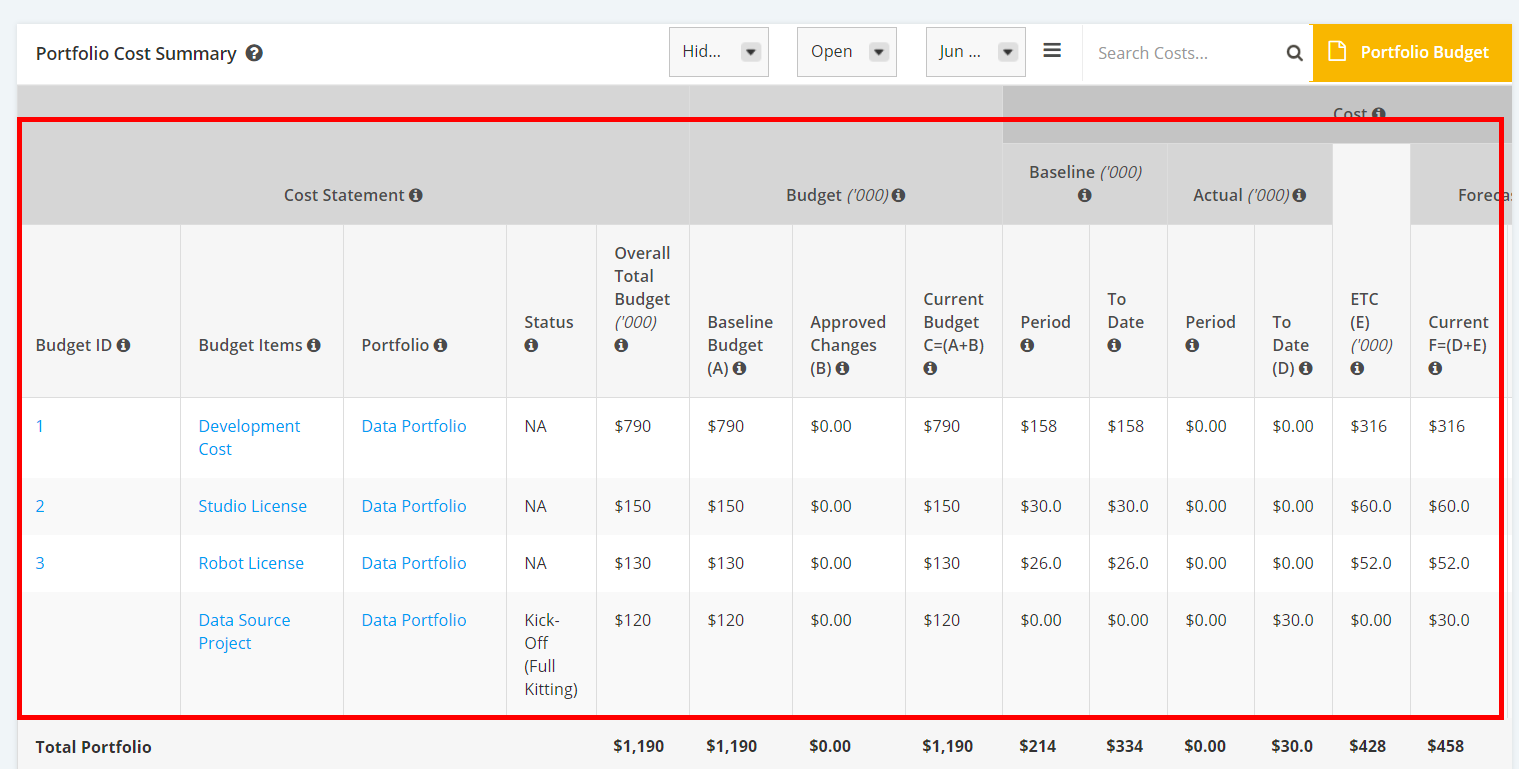Click info icon next to Budget ID
1519x769 pixels.
point(123,345)
